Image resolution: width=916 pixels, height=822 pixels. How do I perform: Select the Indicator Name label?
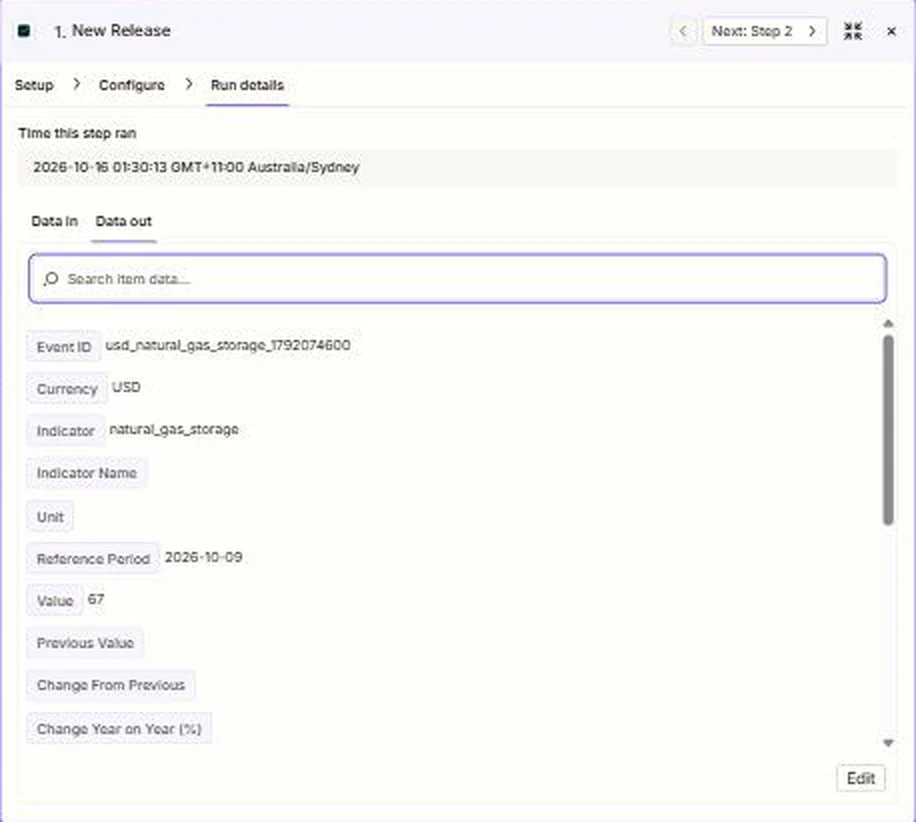point(86,473)
